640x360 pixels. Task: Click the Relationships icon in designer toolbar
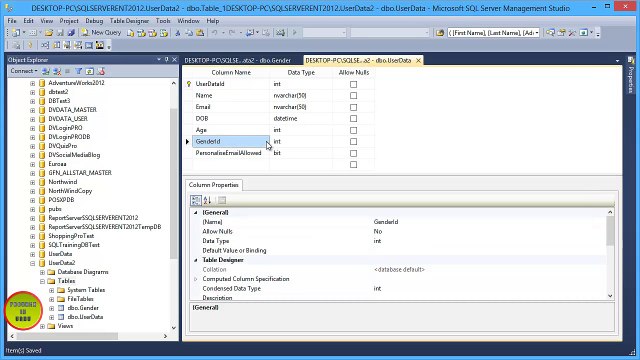(45, 45)
